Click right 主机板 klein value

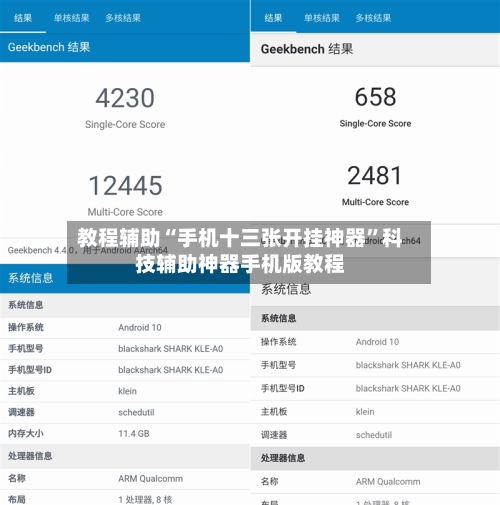[365, 412]
